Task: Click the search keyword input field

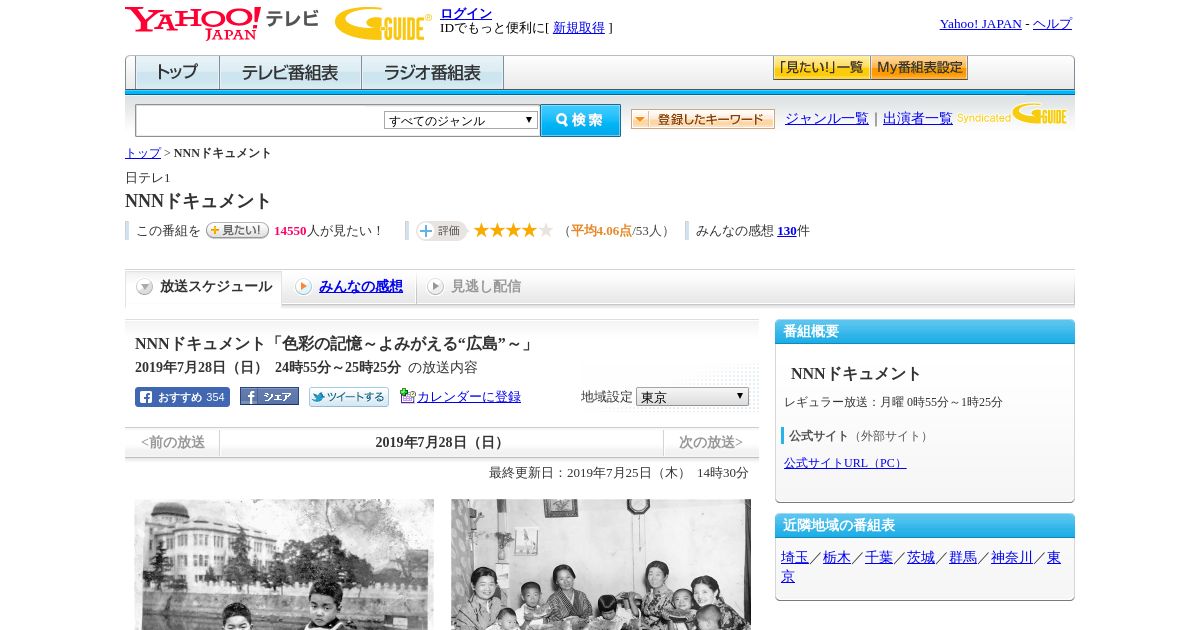Action: click(260, 120)
